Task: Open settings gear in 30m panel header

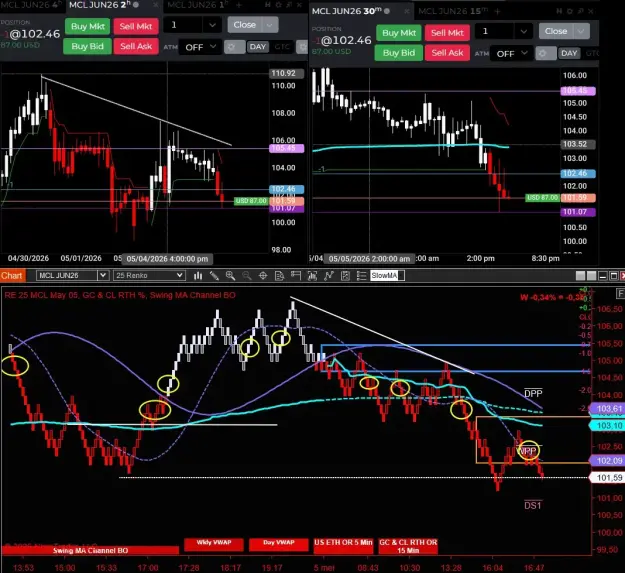Action: [x=570, y=11]
